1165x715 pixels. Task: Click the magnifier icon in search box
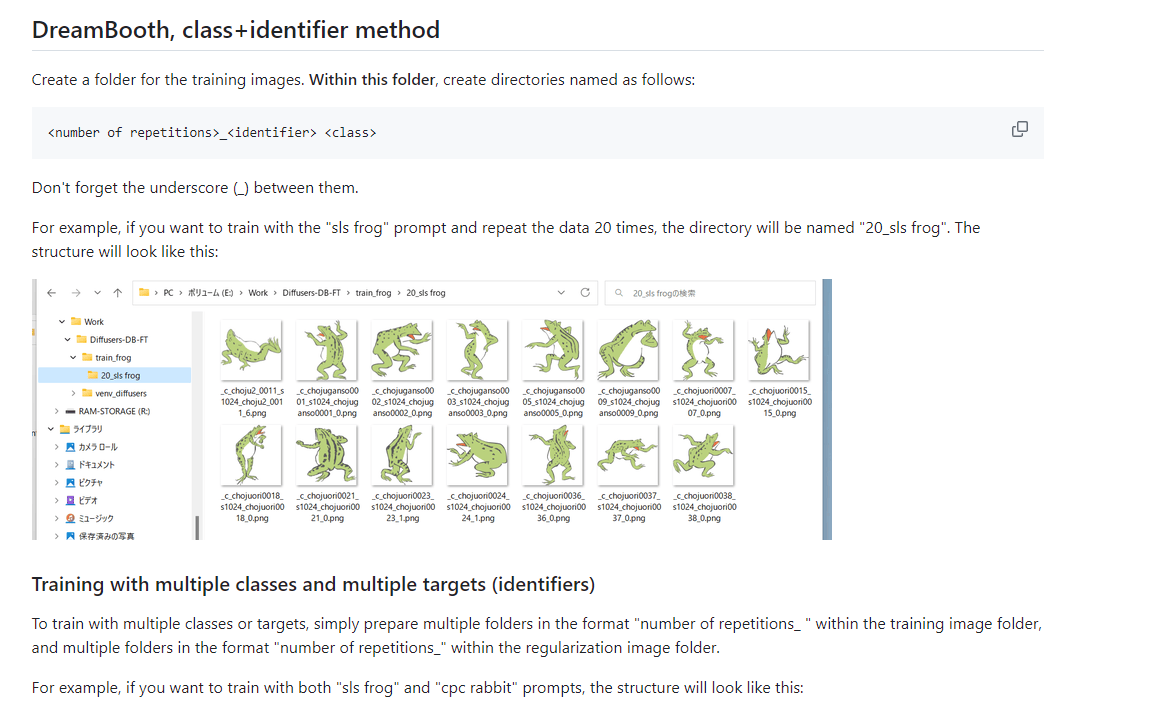[x=620, y=293]
